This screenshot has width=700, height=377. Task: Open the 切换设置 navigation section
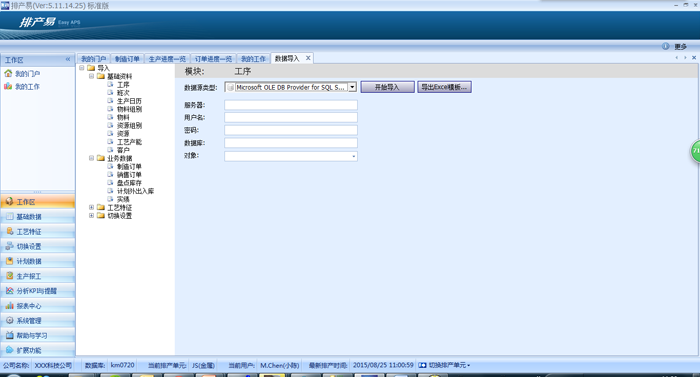[38, 246]
